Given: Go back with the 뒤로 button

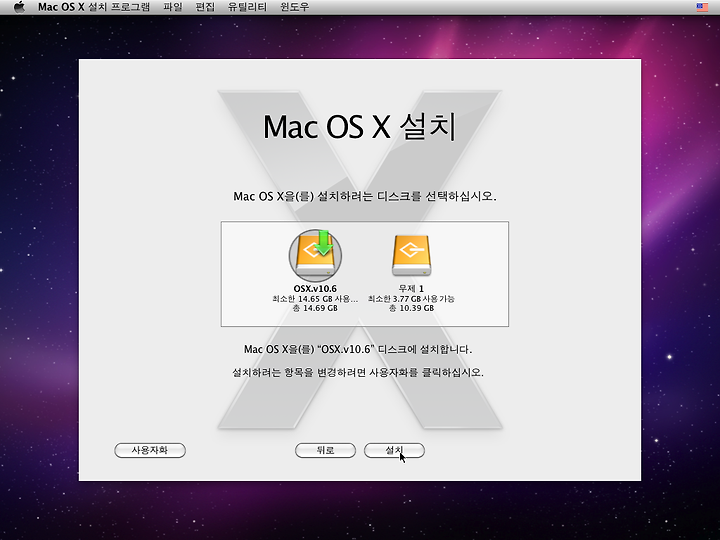Looking at the screenshot, I should point(325,450).
